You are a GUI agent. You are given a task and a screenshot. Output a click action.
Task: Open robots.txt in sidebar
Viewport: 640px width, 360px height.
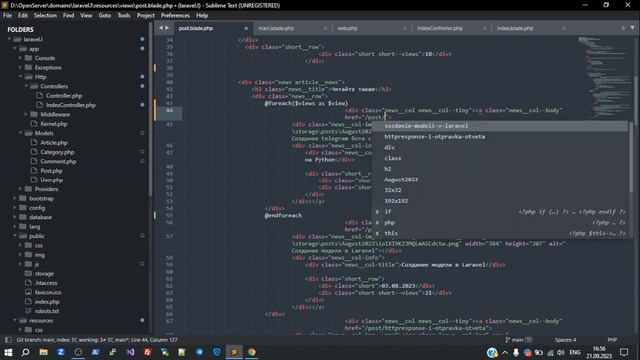[47, 311]
